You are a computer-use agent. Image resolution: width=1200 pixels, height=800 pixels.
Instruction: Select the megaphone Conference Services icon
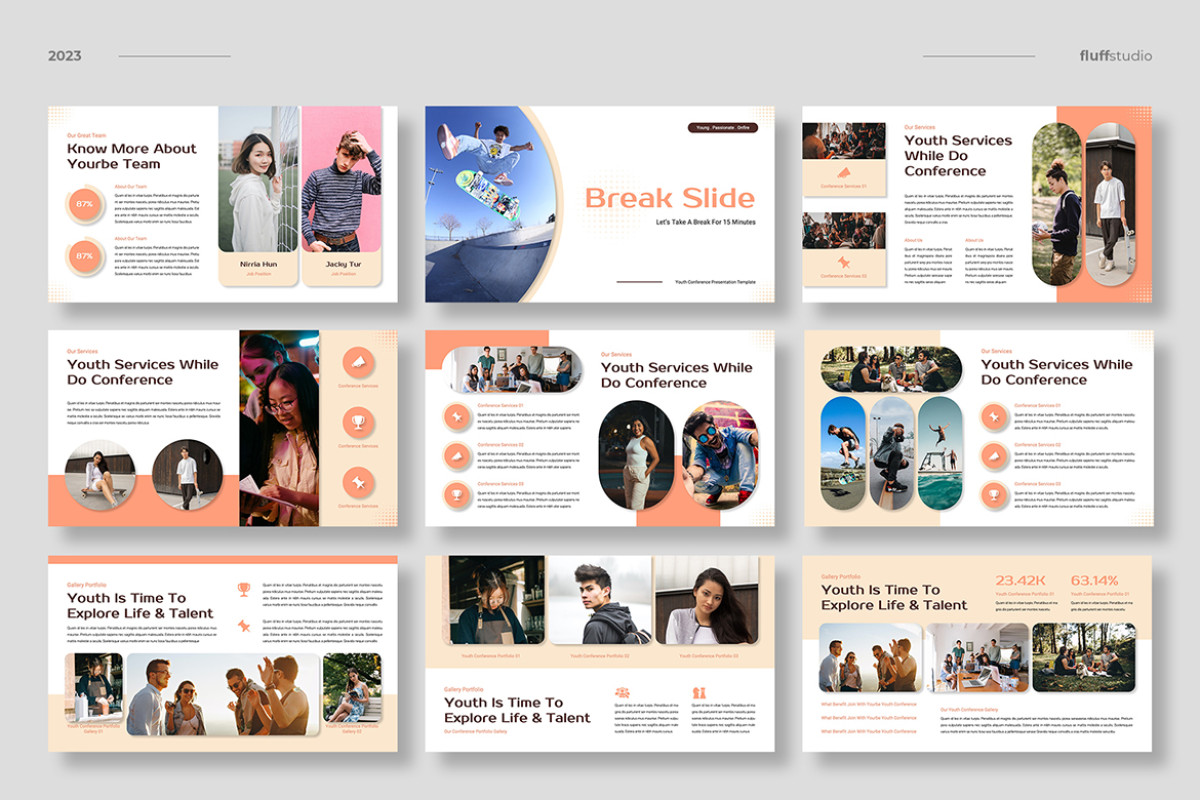pos(357,362)
